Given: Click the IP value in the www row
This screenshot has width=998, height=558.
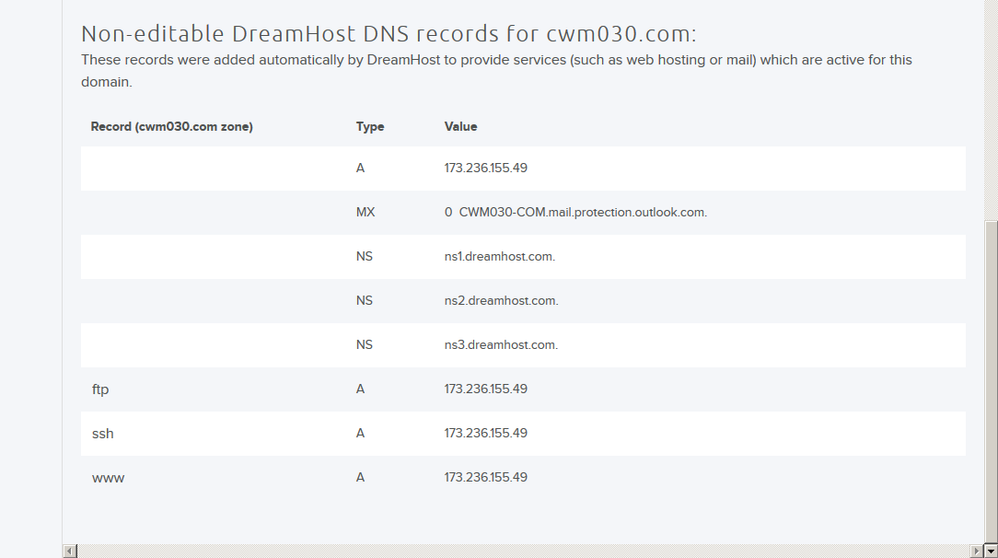Looking at the screenshot, I should [486, 477].
